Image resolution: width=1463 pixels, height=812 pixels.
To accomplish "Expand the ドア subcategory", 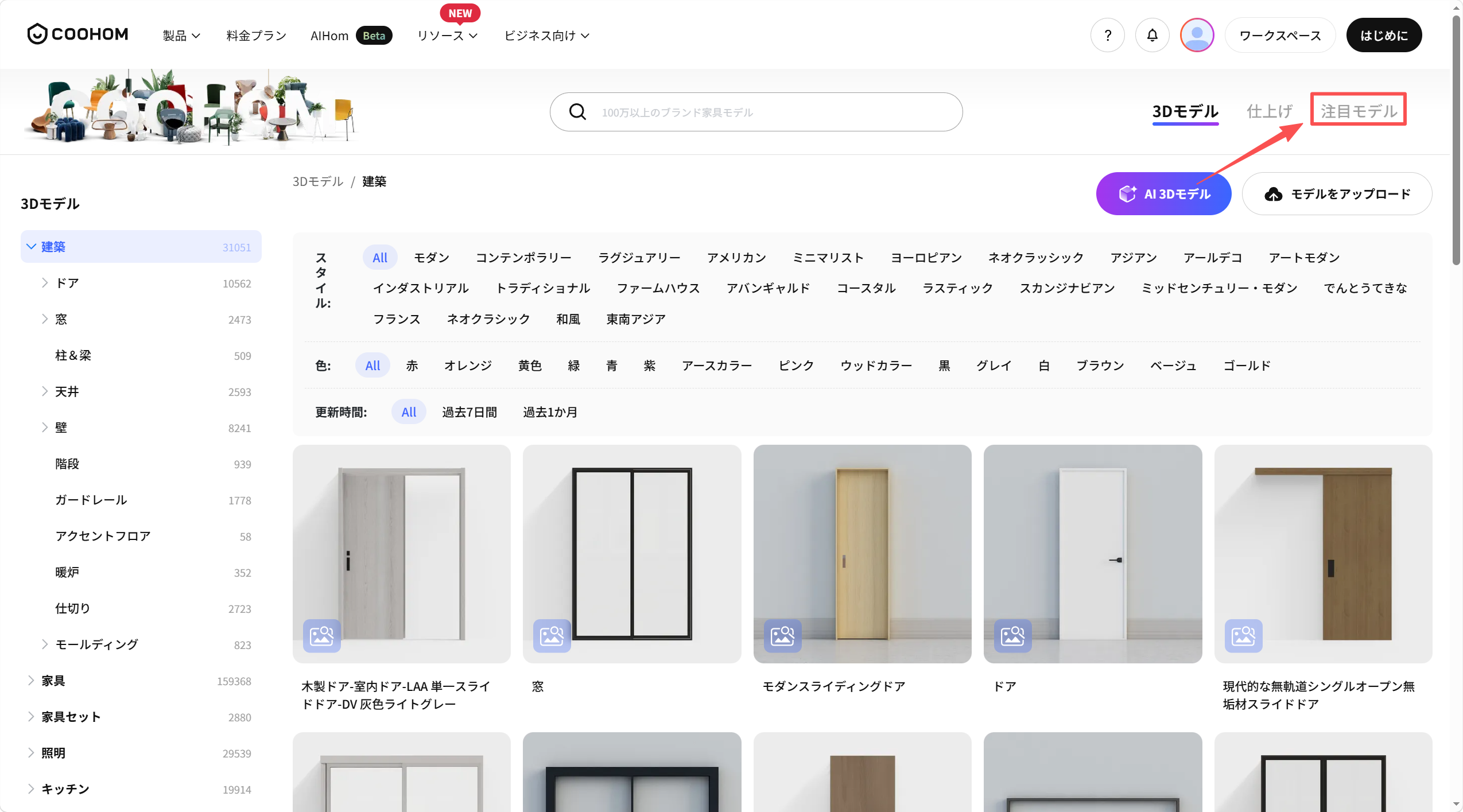I will (45, 283).
